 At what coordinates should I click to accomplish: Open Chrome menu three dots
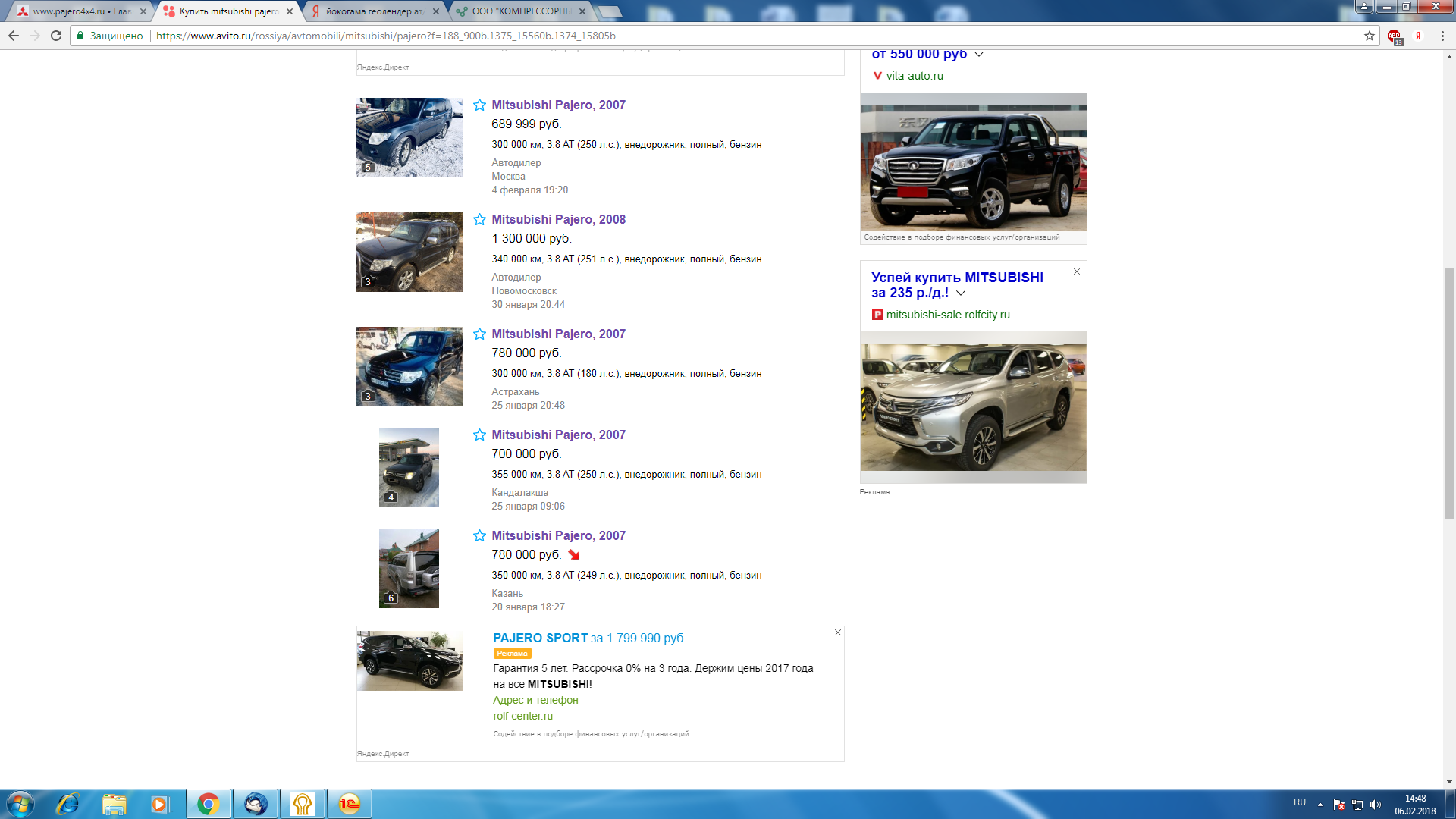tap(1442, 36)
